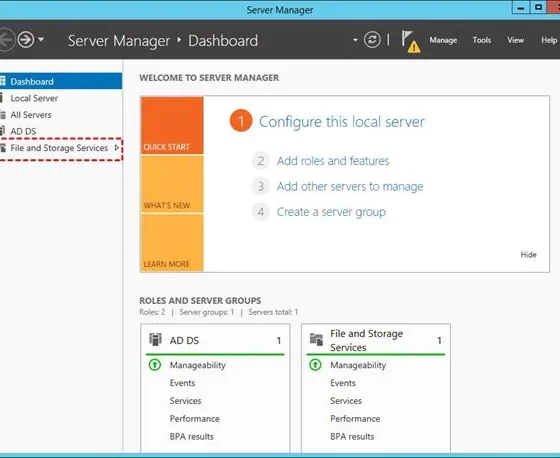Click File and Storage Services tile icon
This screenshot has height=458, width=560.
(316, 339)
